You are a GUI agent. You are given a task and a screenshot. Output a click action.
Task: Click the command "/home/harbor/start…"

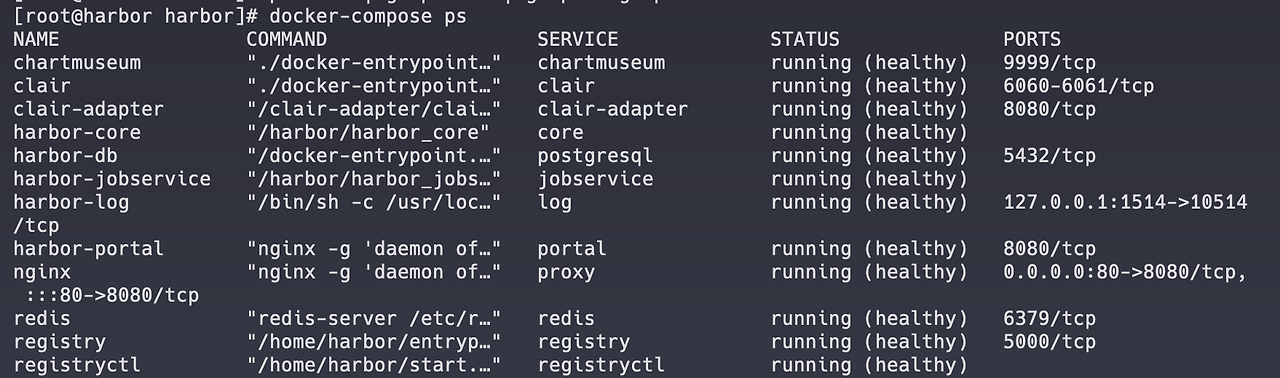click(374, 365)
